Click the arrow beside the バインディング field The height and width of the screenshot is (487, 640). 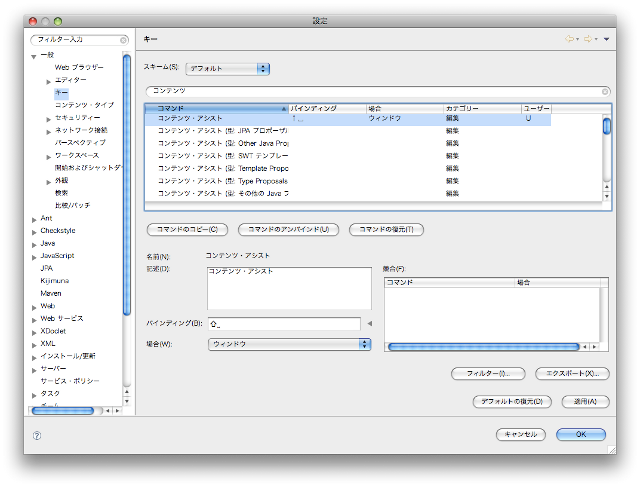click(369, 324)
